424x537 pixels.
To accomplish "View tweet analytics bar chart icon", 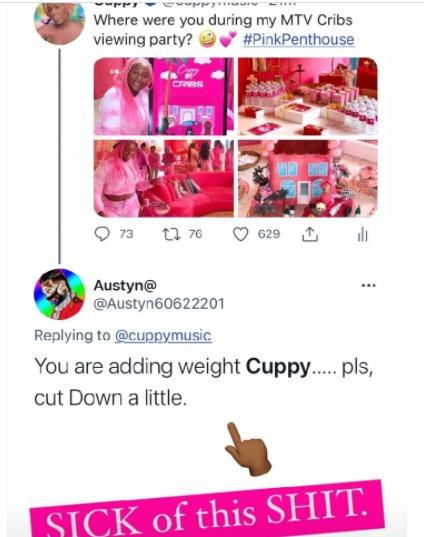I will (x=362, y=235).
